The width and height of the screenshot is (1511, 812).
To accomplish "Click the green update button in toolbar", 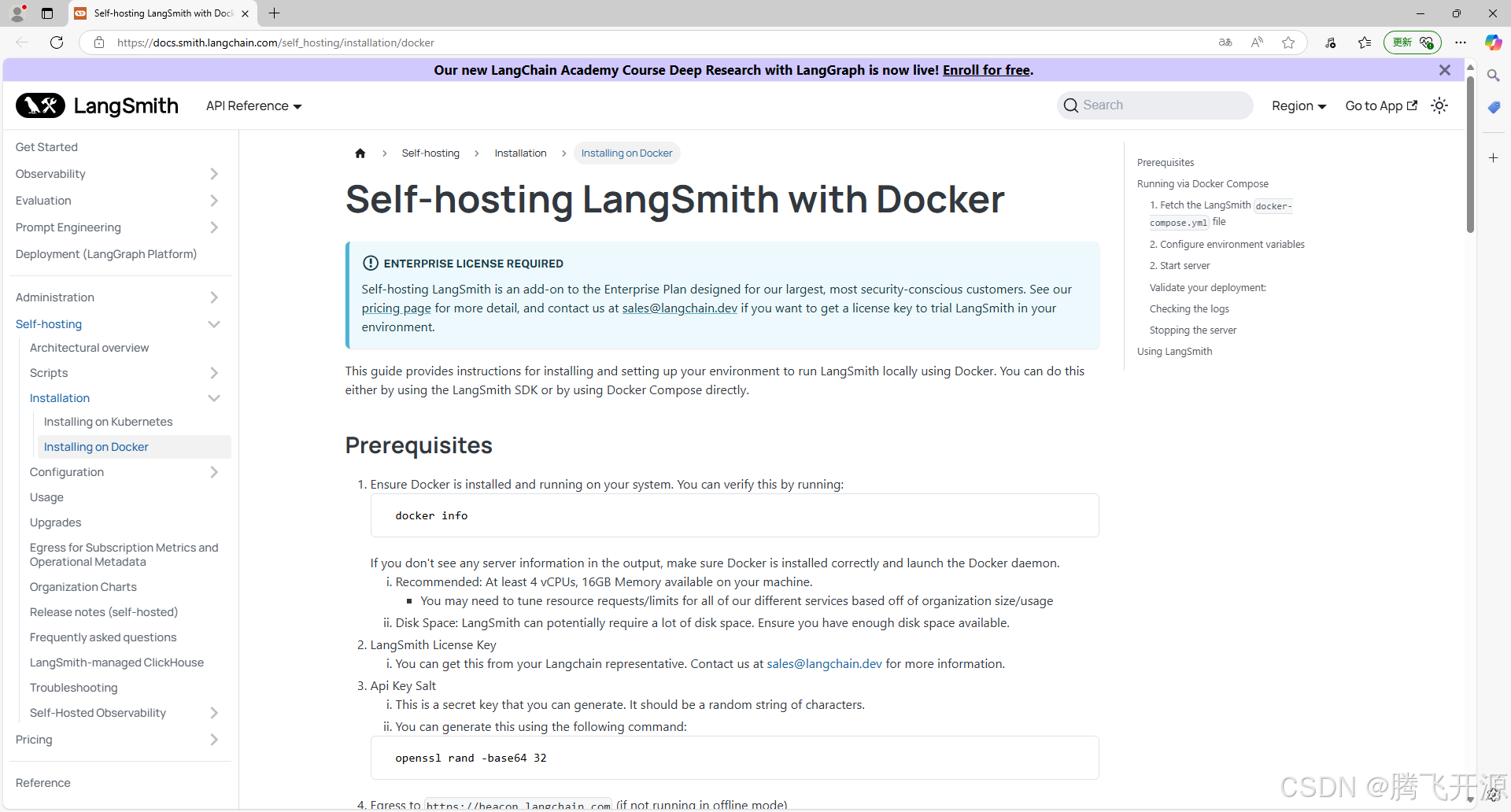I will [x=1412, y=42].
